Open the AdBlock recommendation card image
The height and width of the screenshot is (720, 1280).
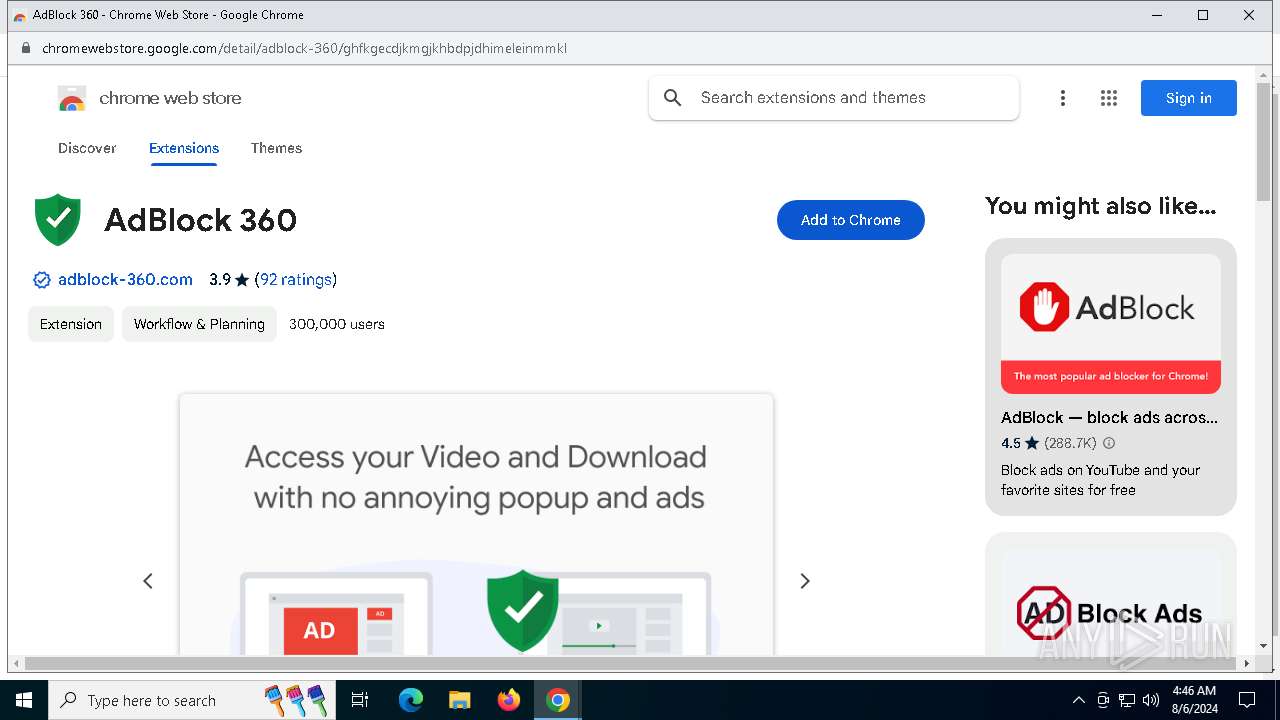click(x=1111, y=324)
